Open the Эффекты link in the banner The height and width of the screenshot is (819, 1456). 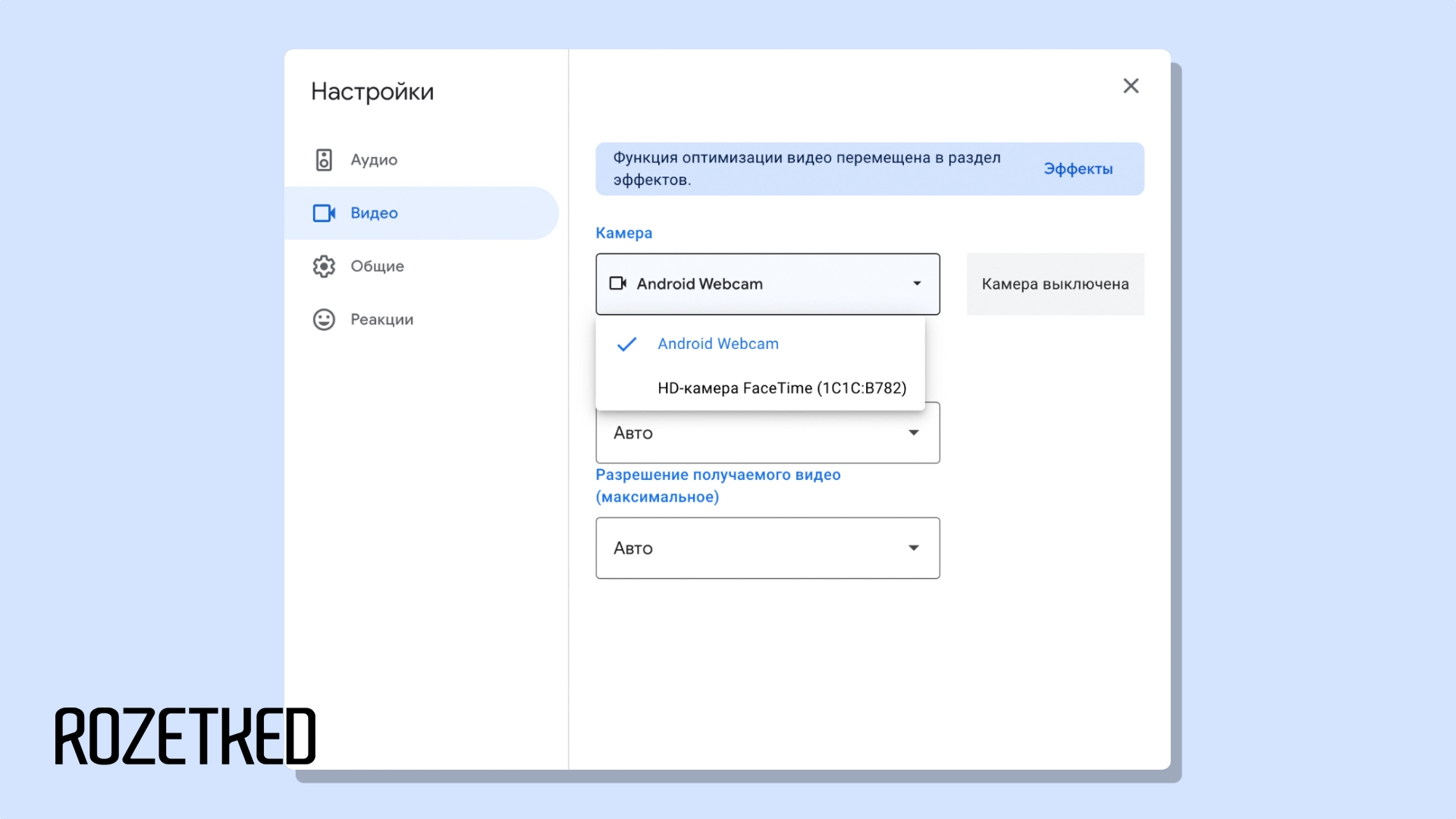pos(1078,169)
